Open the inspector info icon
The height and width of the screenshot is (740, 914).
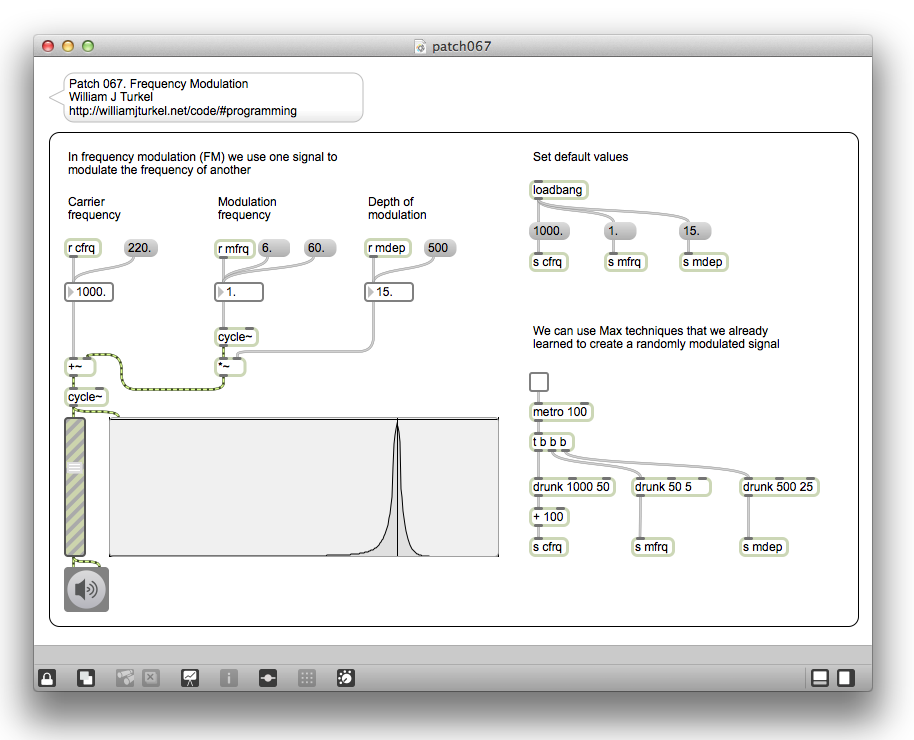click(229, 678)
